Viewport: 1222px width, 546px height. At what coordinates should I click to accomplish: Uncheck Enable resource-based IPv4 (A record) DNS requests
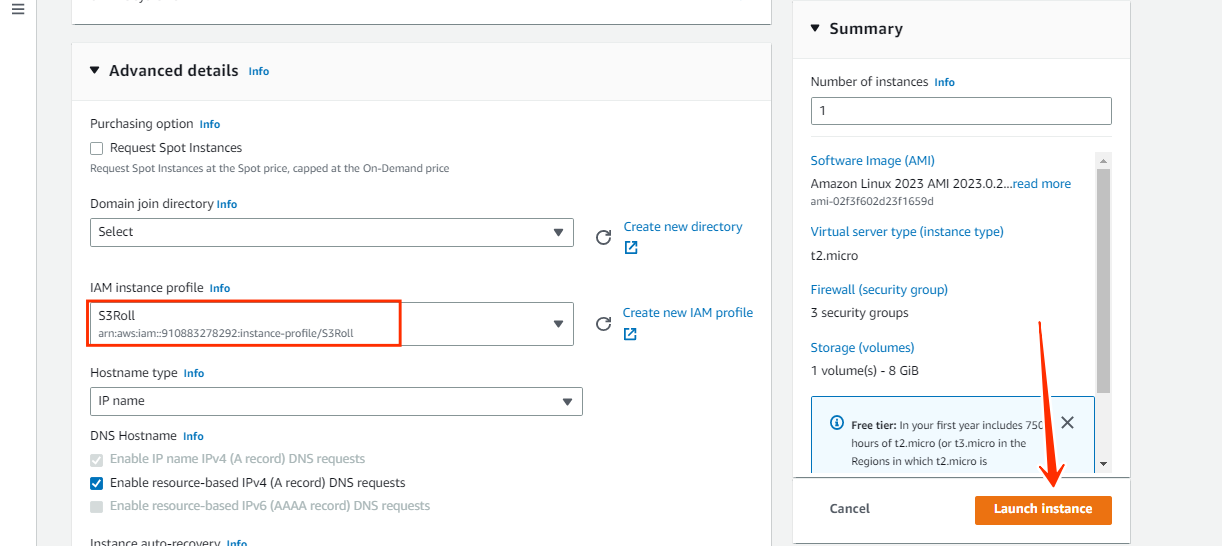click(x=97, y=483)
